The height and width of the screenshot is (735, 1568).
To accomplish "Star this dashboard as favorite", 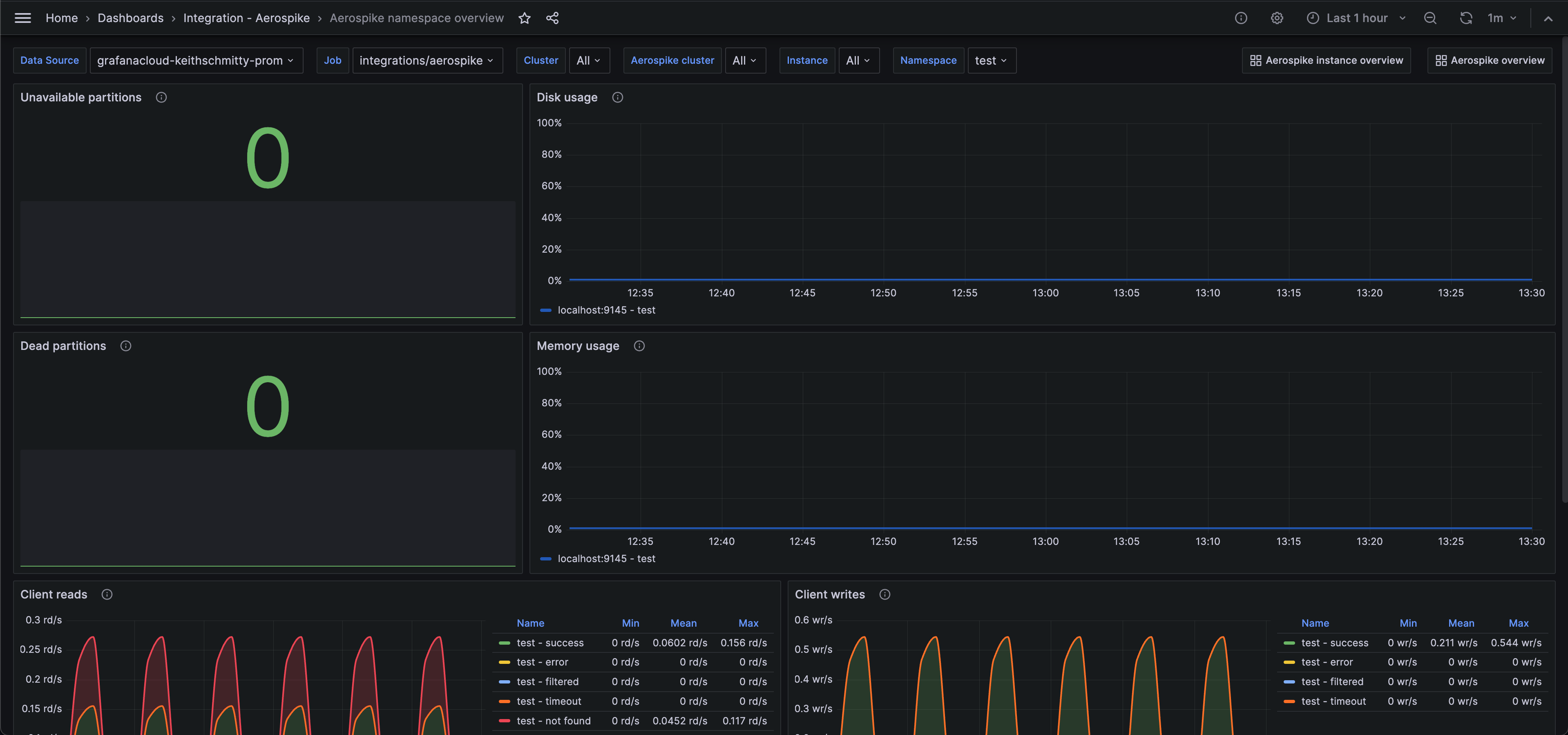I will [x=524, y=18].
